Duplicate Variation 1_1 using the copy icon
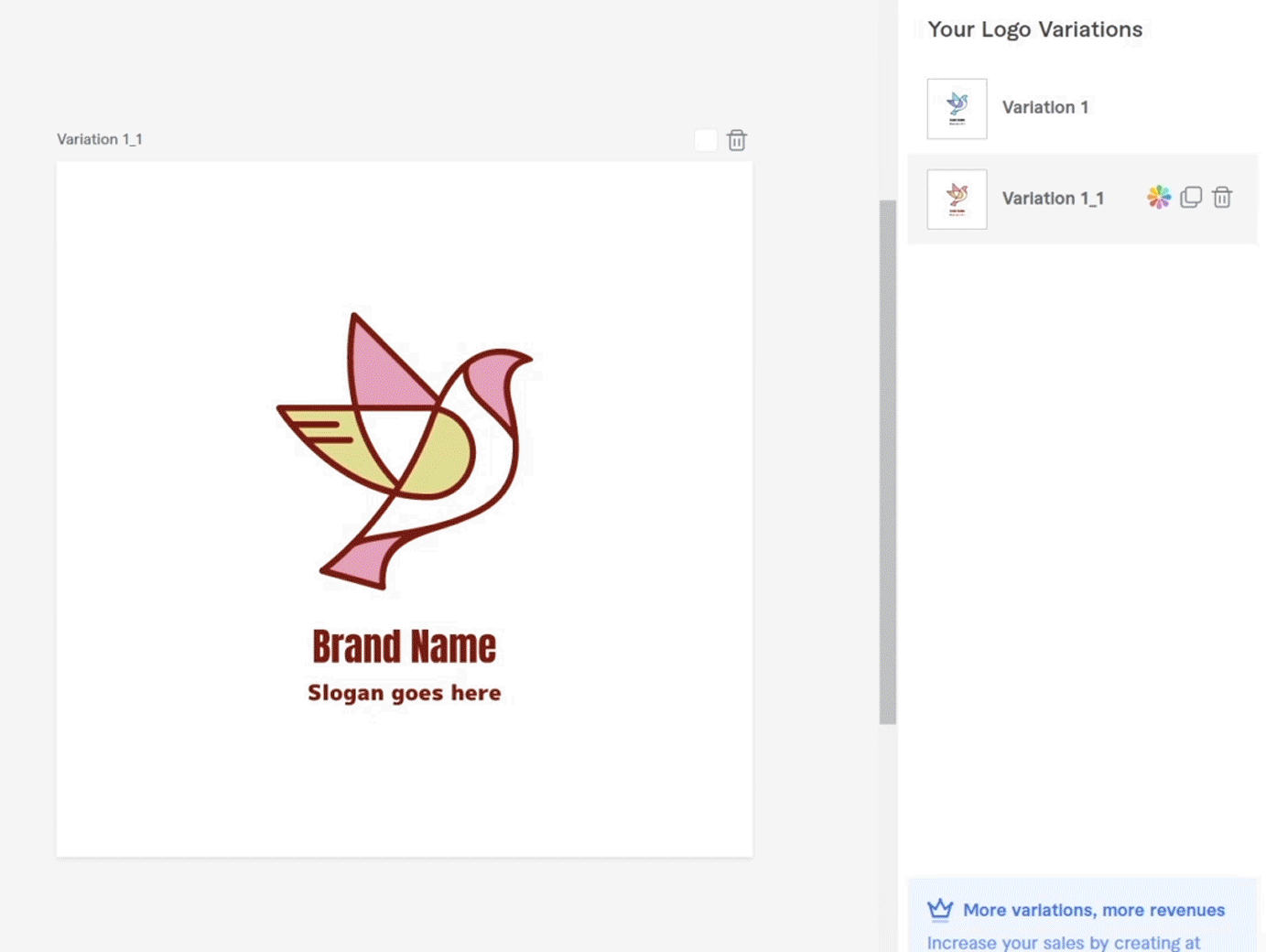 tap(1191, 198)
